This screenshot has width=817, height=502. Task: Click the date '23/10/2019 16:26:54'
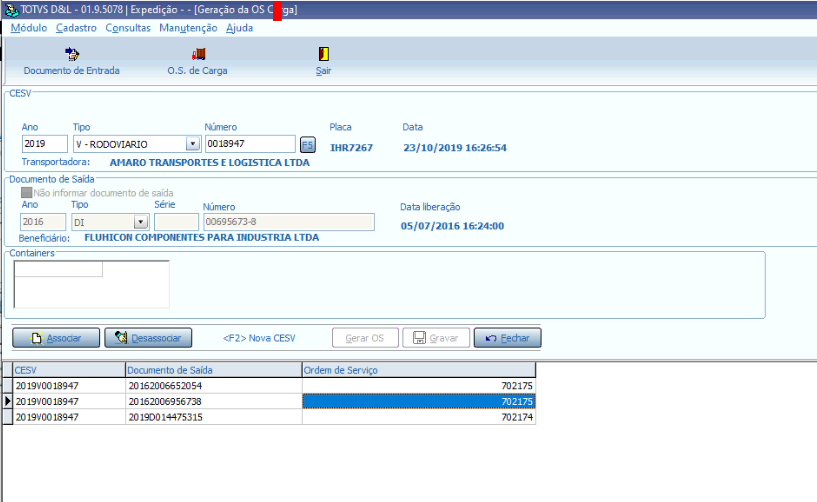point(455,148)
